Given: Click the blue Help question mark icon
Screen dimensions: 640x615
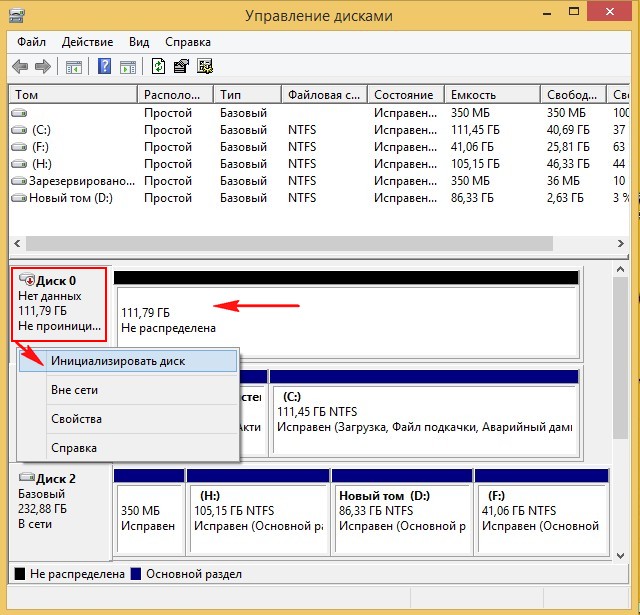Looking at the screenshot, I should tap(104, 67).
